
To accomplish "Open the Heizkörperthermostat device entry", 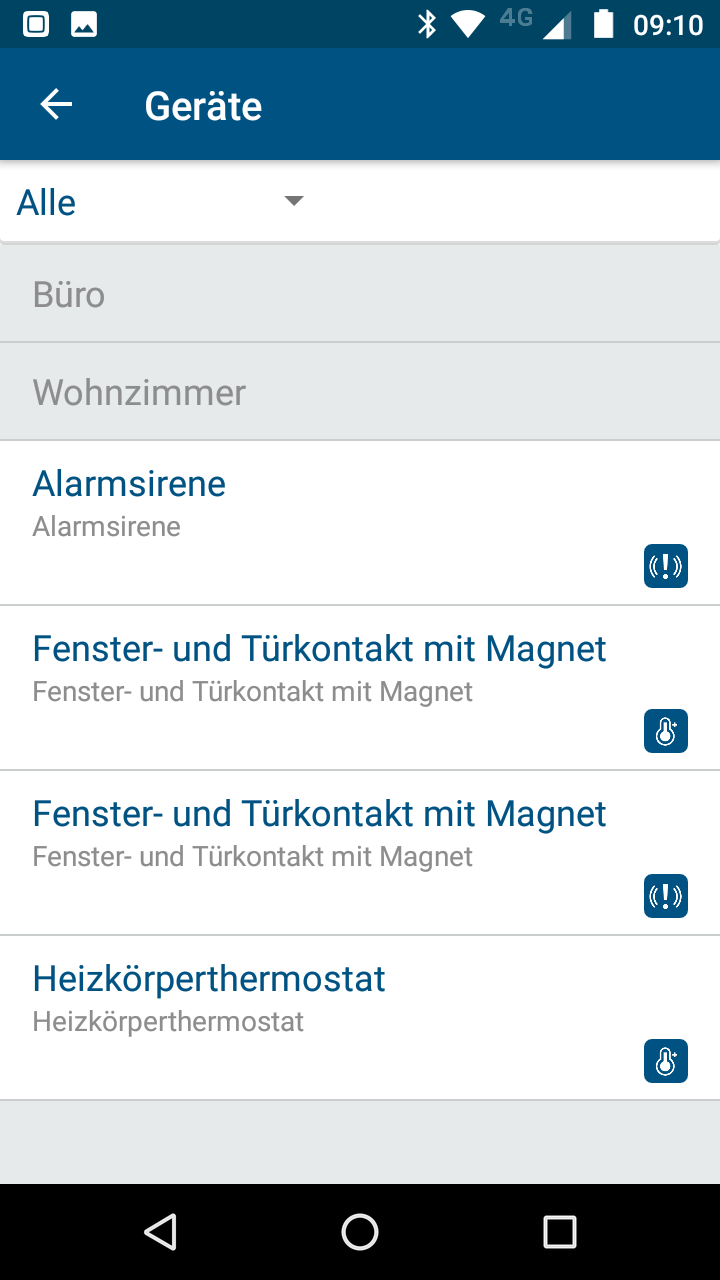I will point(360,1018).
